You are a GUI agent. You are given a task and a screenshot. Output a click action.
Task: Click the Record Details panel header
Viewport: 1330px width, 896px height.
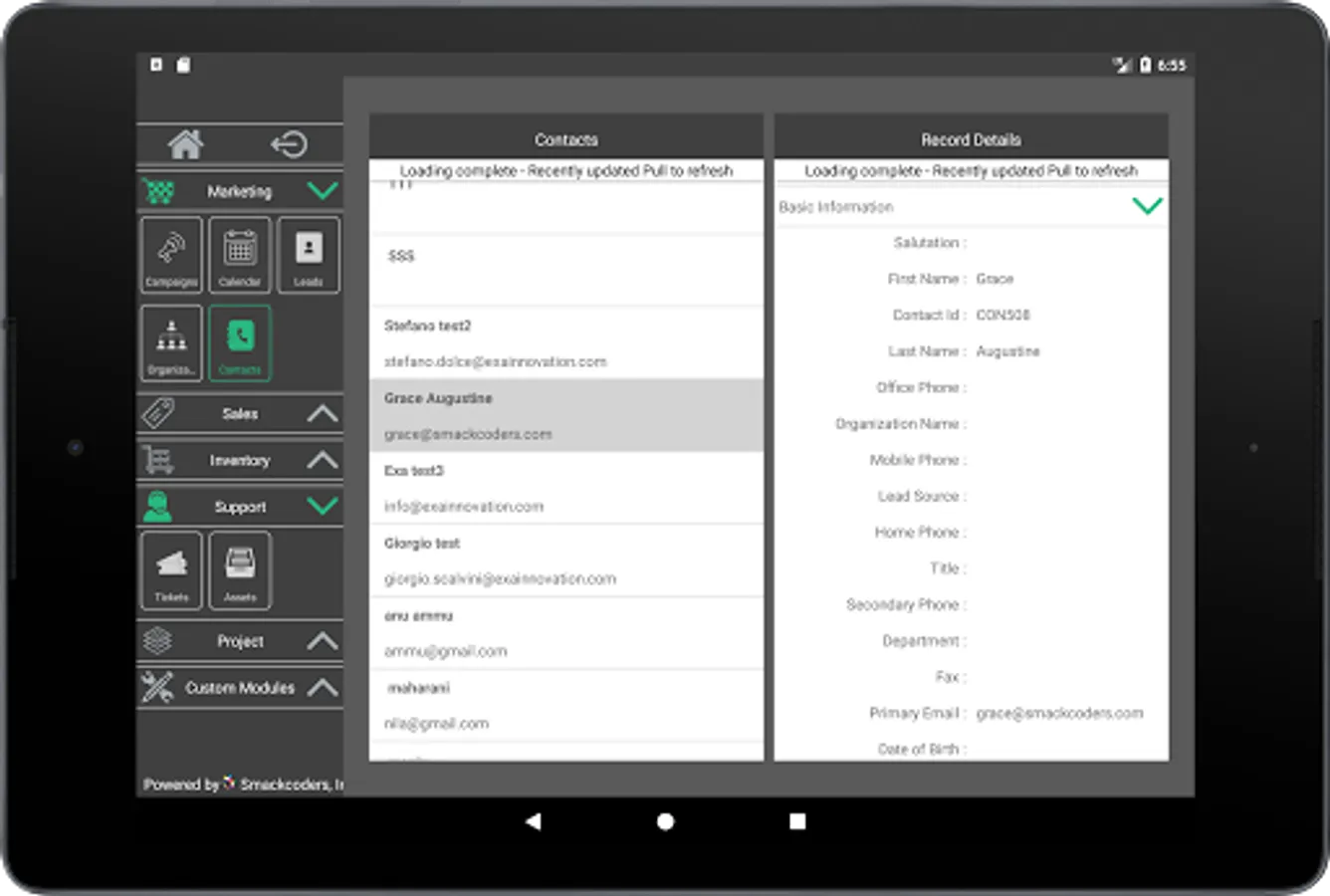click(972, 137)
